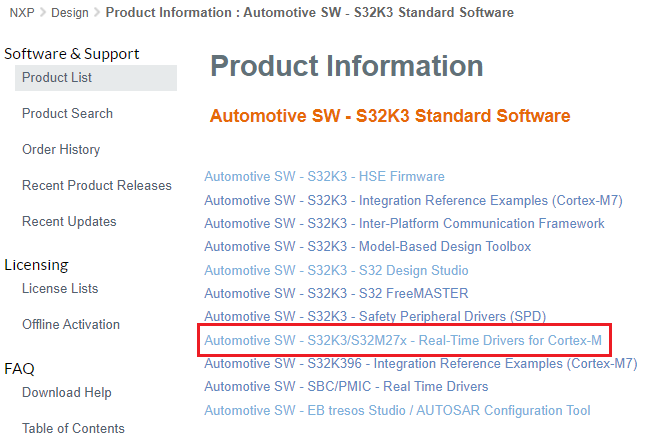Open Download Help under FAQ
Viewport: 650px width, 436px height.
[66, 393]
